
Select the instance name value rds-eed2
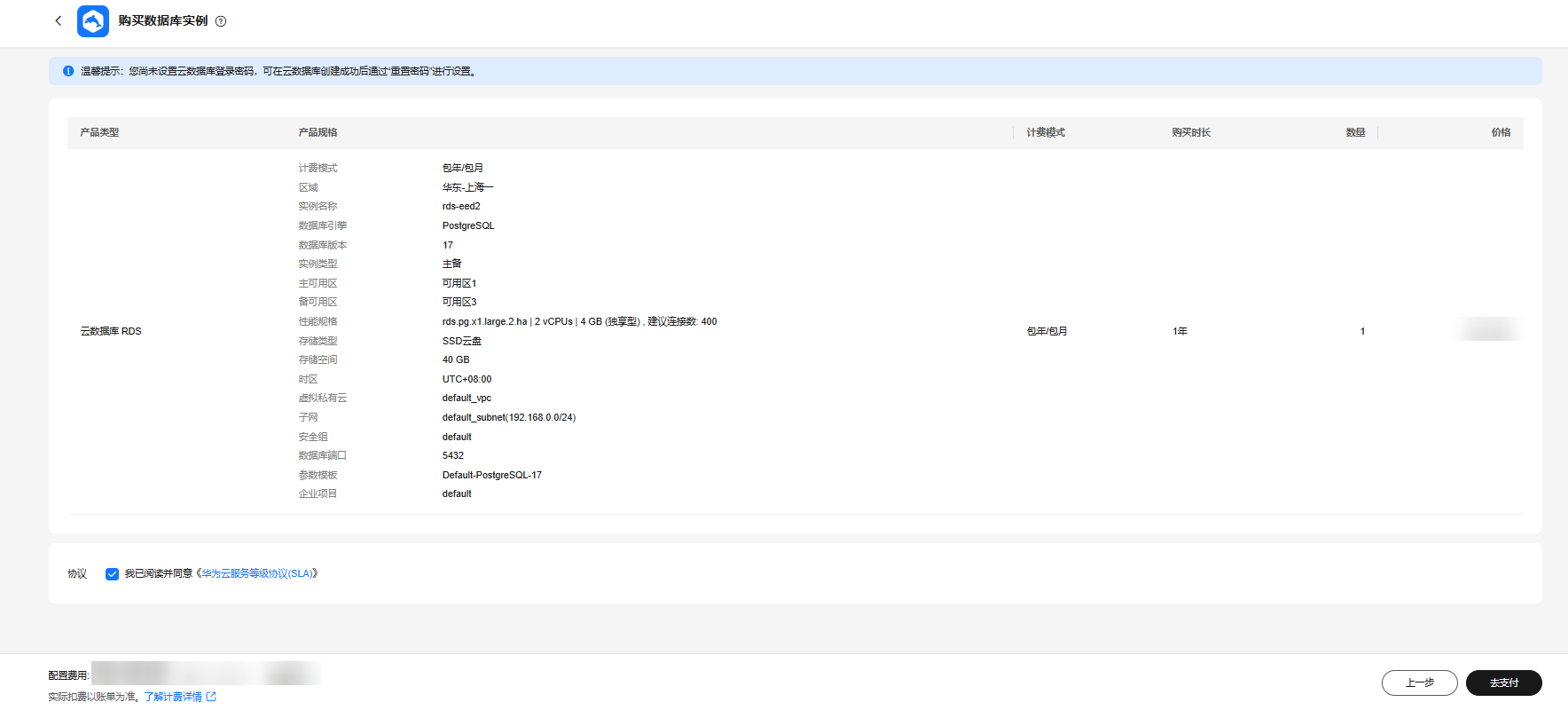461,206
